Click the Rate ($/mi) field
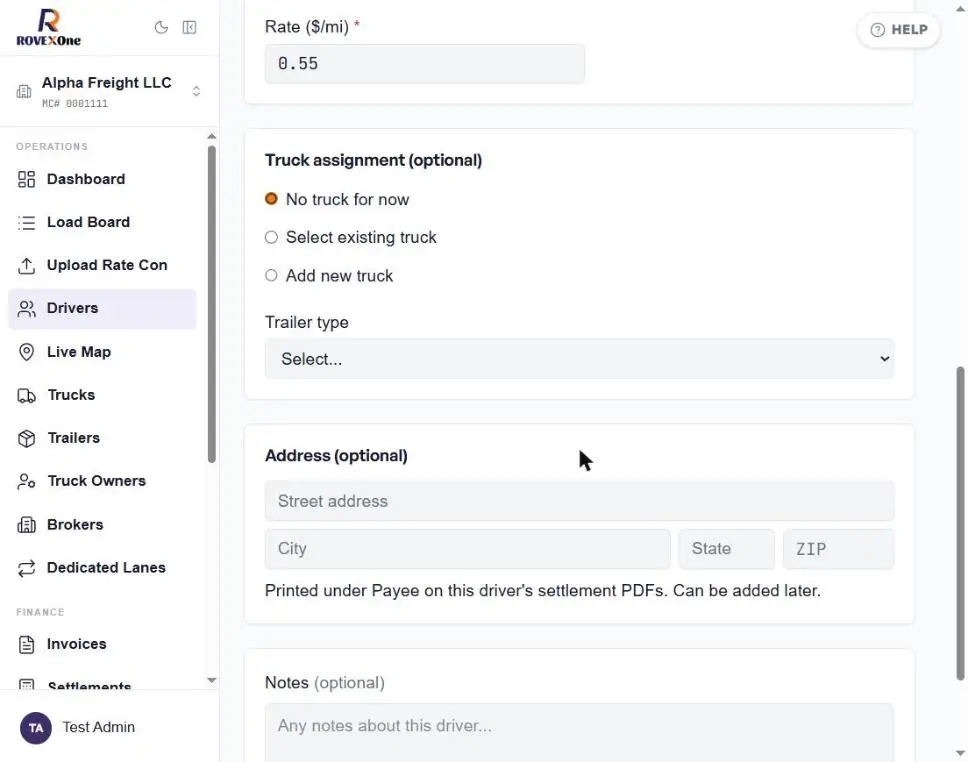Viewport: 968px width, 762px height. click(425, 64)
